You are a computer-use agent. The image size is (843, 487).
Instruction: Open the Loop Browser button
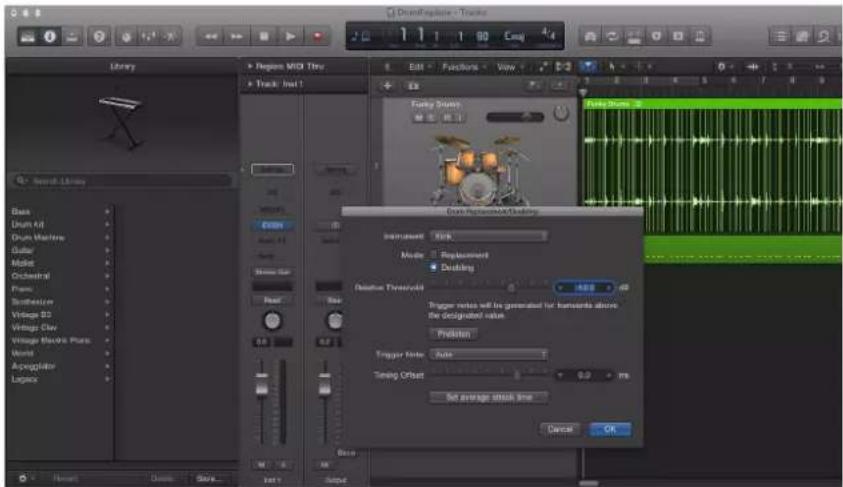(x=824, y=37)
